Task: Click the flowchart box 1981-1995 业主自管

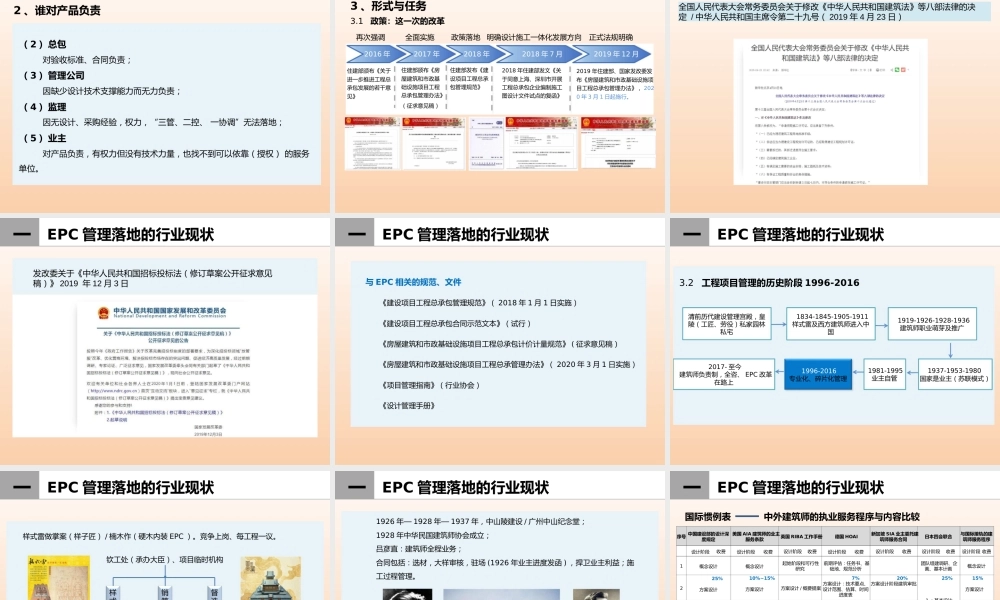Action: (x=885, y=374)
